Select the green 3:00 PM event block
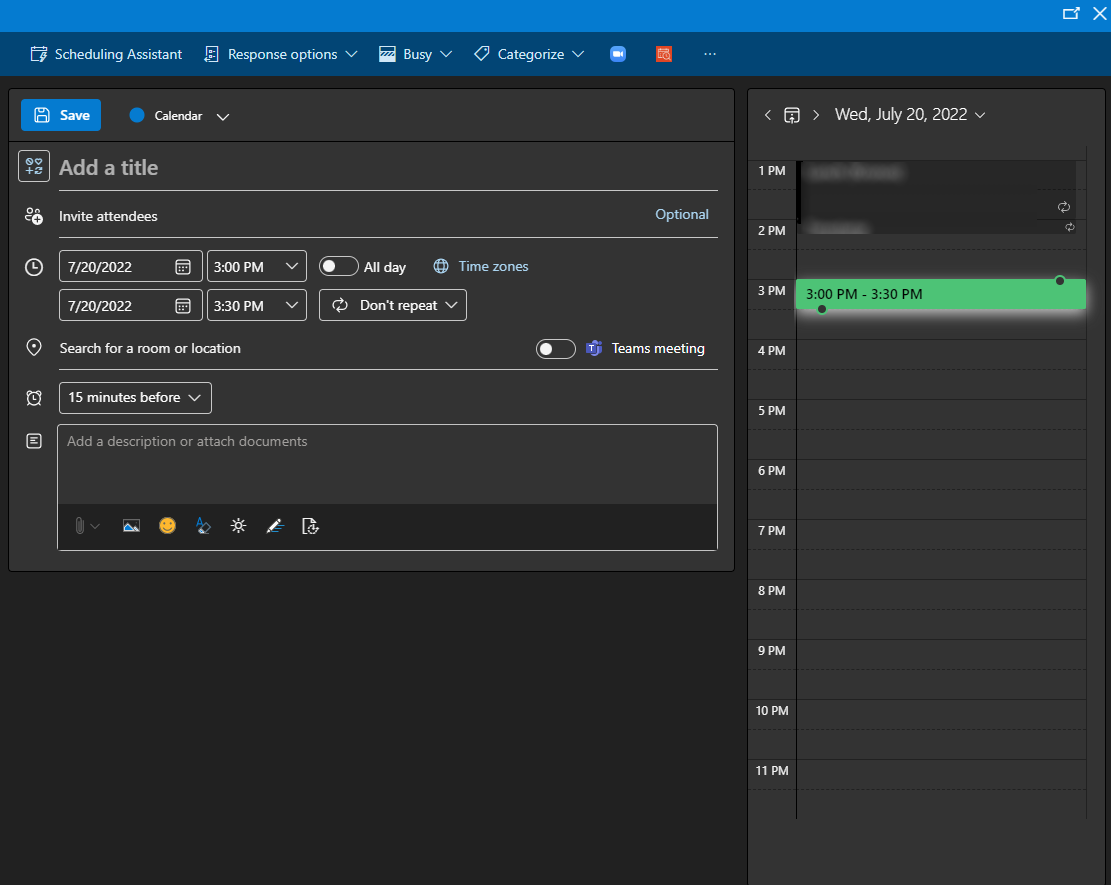The height and width of the screenshot is (885, 1111). point(940,294)
